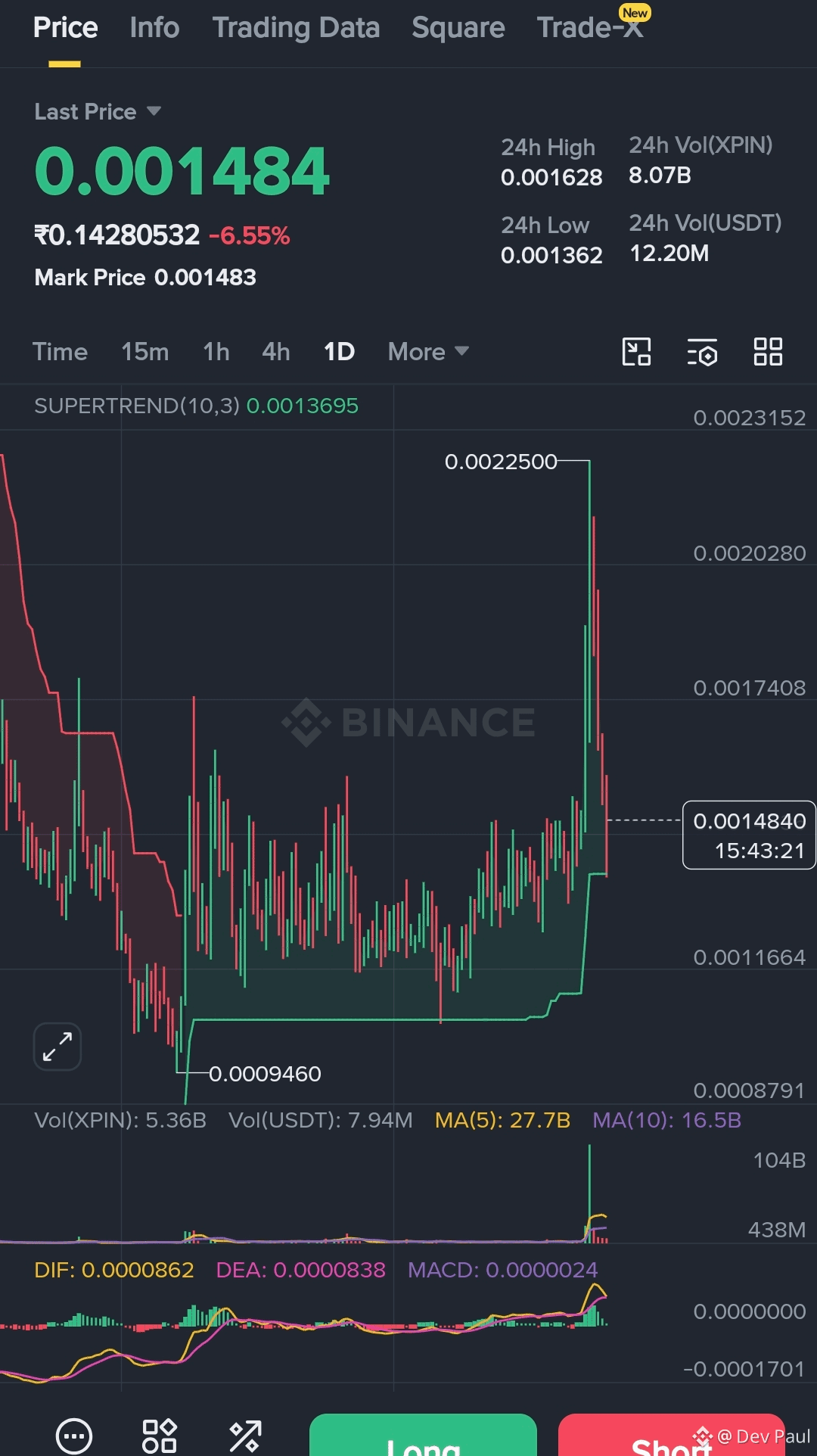Click the 0.0022500 high marker

501,462
